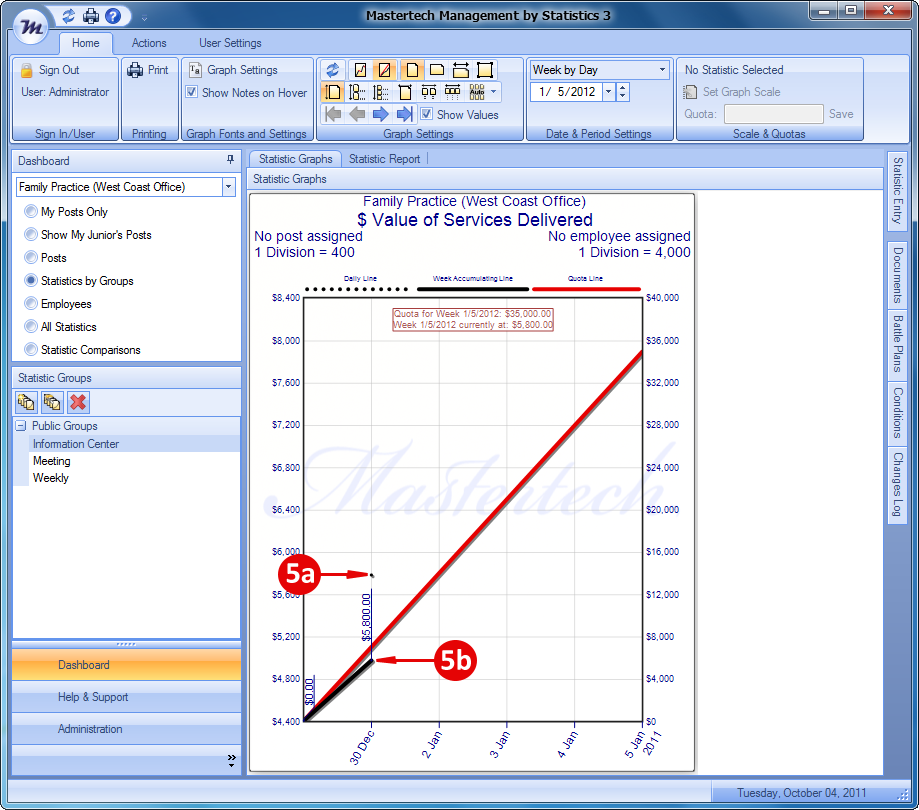919x810 pixels.
Task: Open the Conditions side tab
Action: pyautogui.click(x=897, y=413)
